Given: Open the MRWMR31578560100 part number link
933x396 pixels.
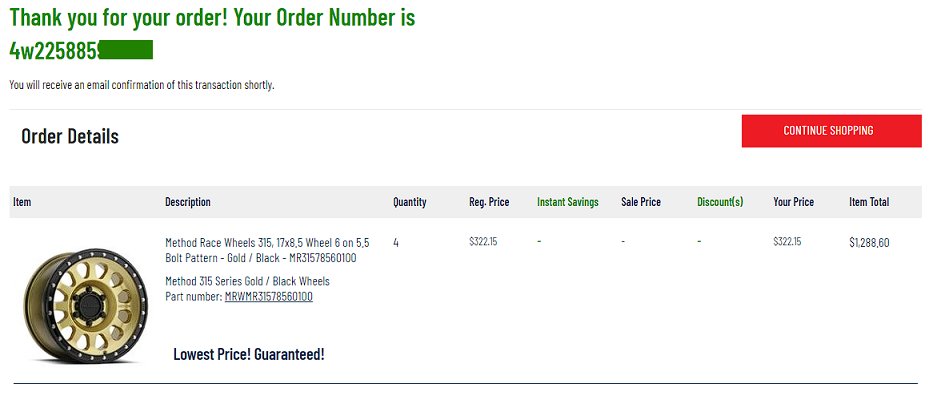Looking at the screenshot, I should pyautogui.click(x=268, y=296).
